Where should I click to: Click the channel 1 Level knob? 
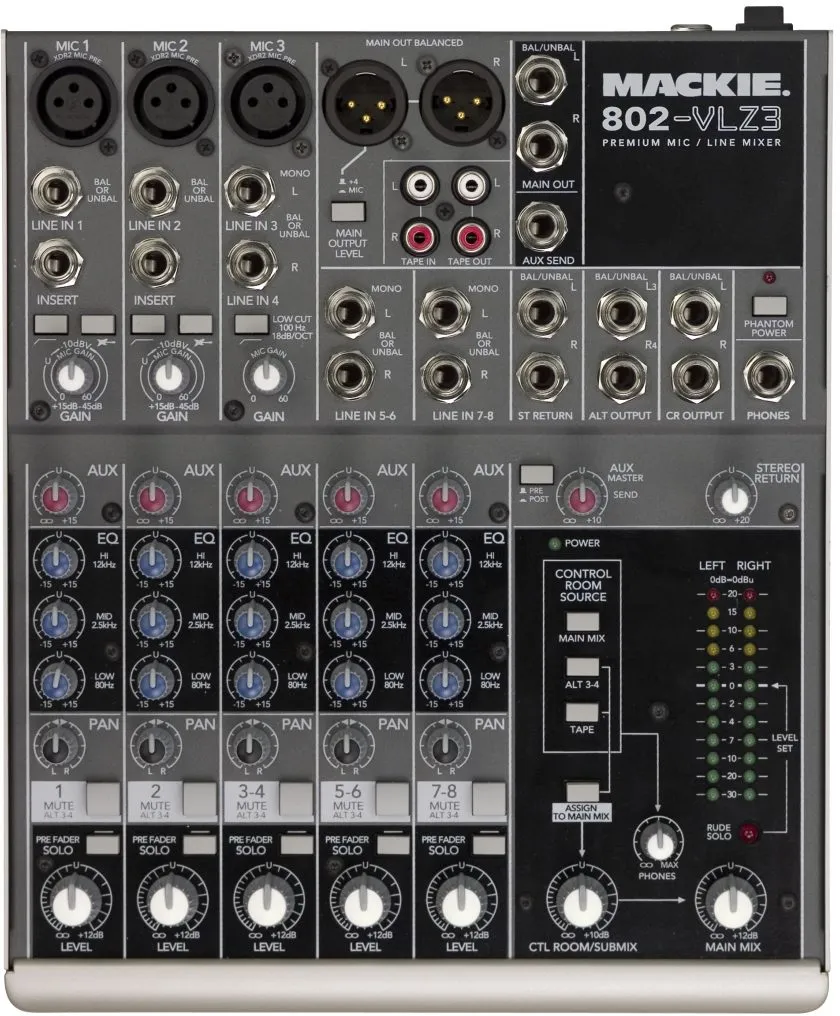73,901
